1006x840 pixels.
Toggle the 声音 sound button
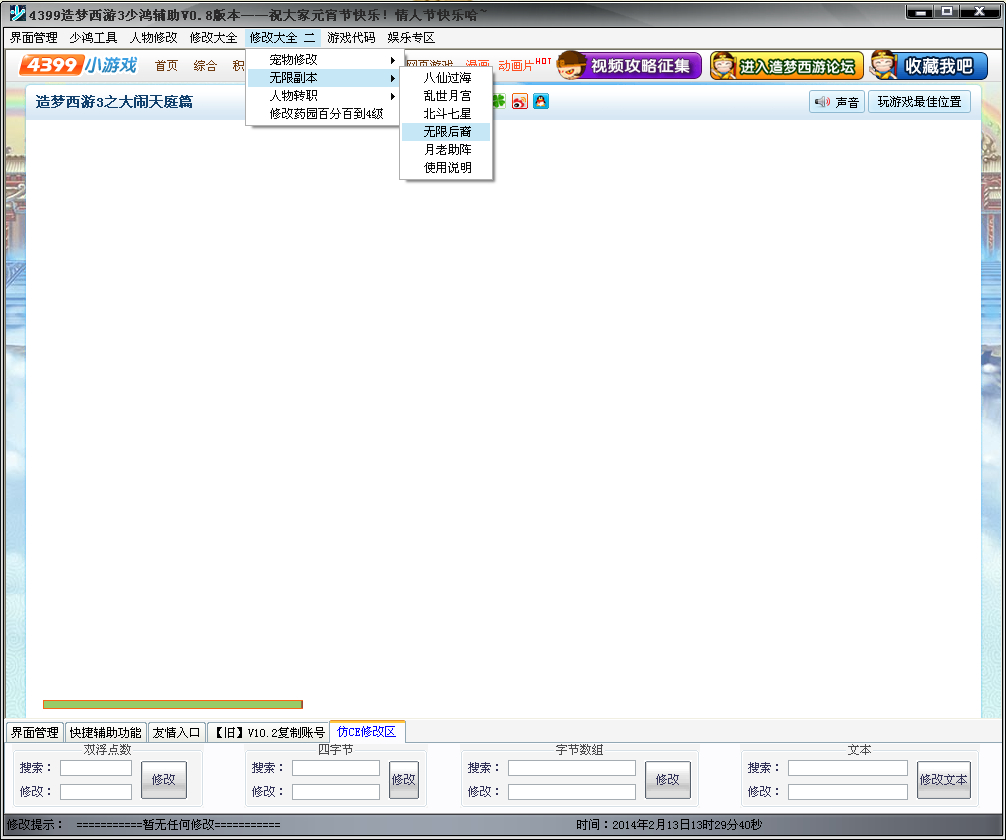point(837,102)
